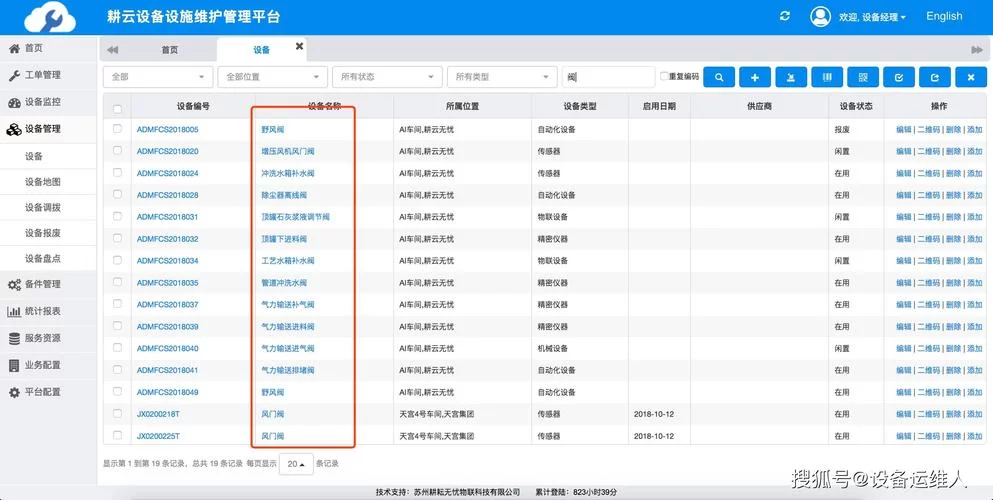Toggle the 重复编码 checkbox
This screenshot has height=500, width=993.
point(664,76)
